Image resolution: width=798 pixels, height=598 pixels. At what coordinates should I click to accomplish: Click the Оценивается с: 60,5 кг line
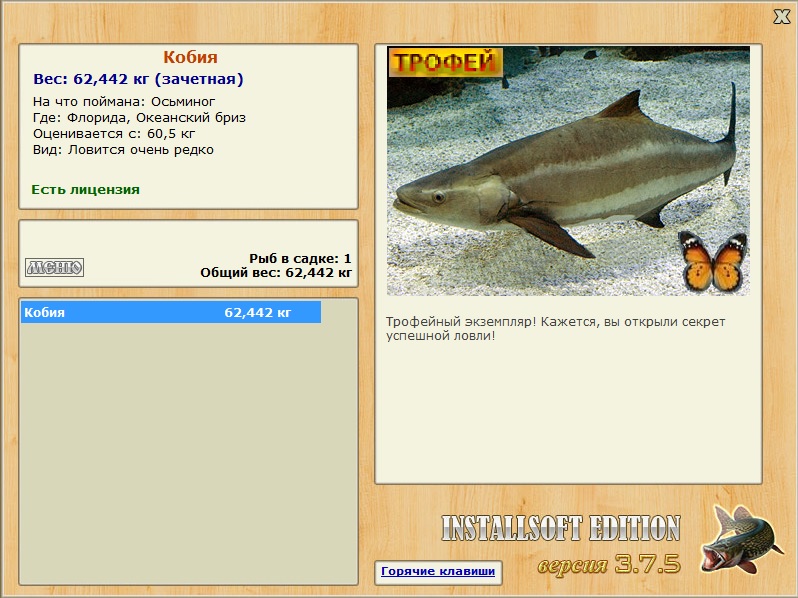point(114,134)
